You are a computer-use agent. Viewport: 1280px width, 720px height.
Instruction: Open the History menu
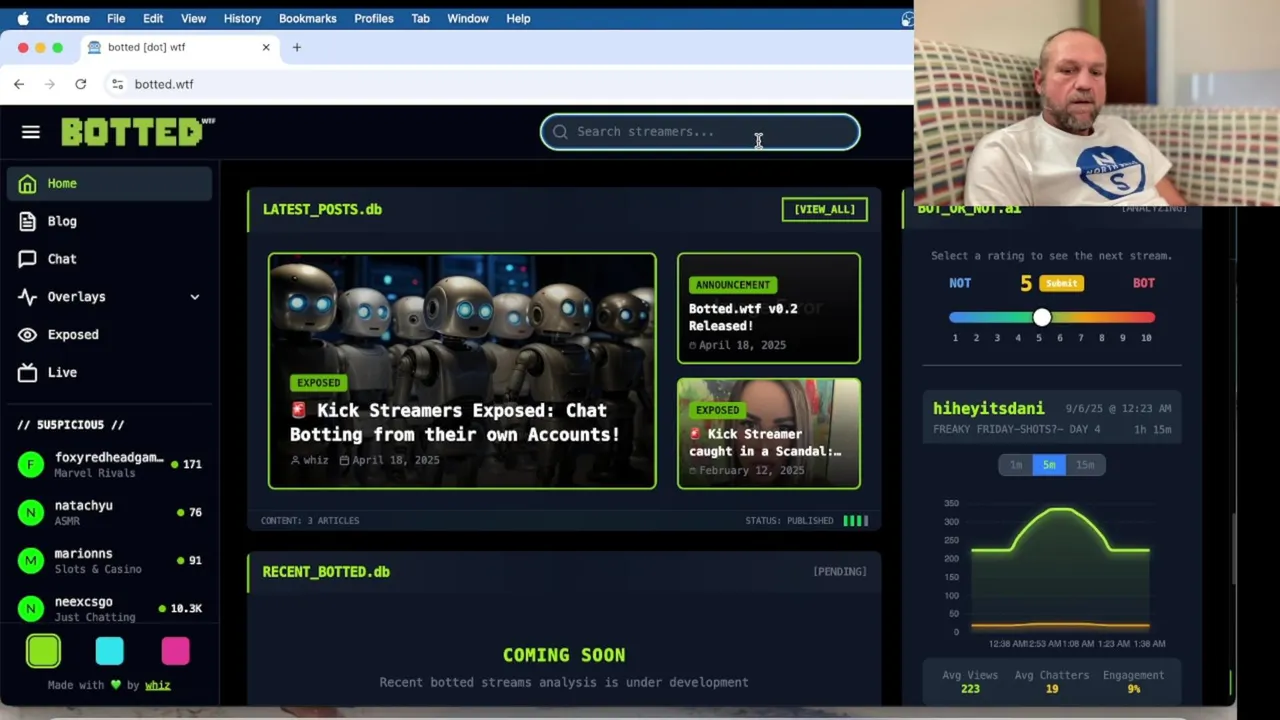click(x=242, y=18)
